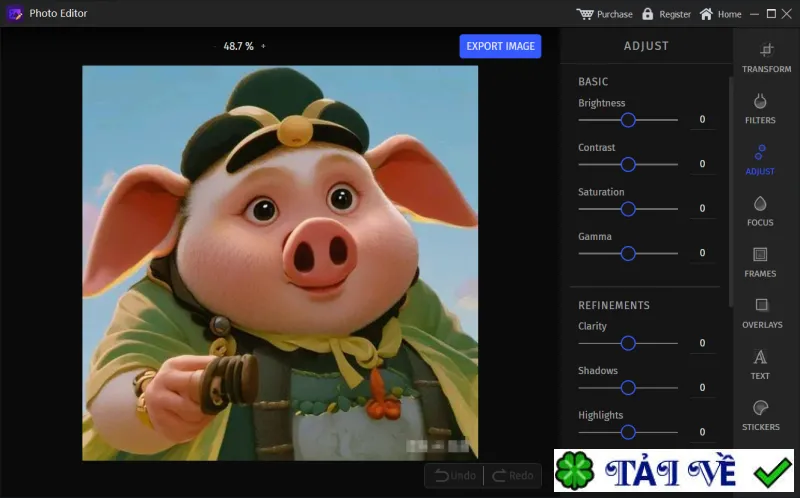Select the Adjust sidebar icon
Viewport: 800px width, 498px height.
tap(760, 160)
